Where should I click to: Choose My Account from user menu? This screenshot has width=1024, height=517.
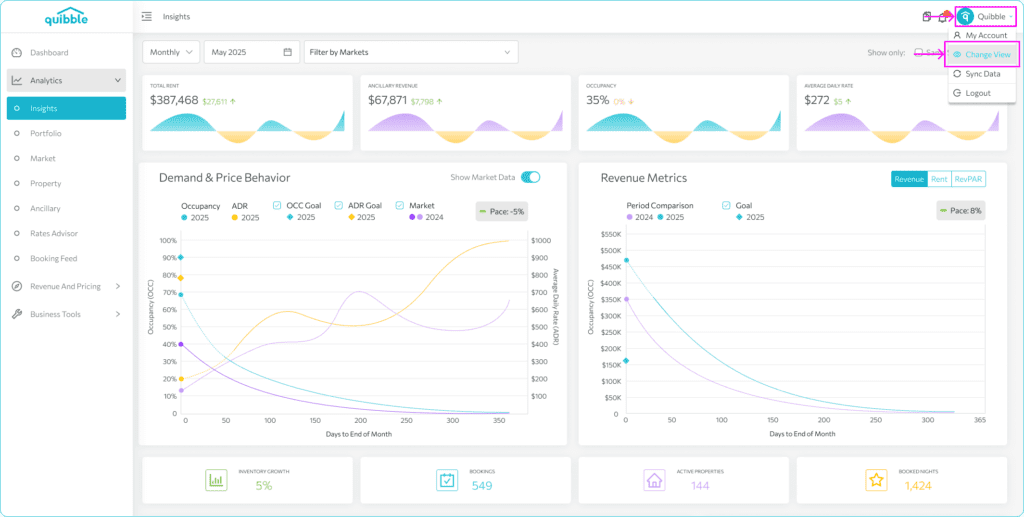point(982,35)
